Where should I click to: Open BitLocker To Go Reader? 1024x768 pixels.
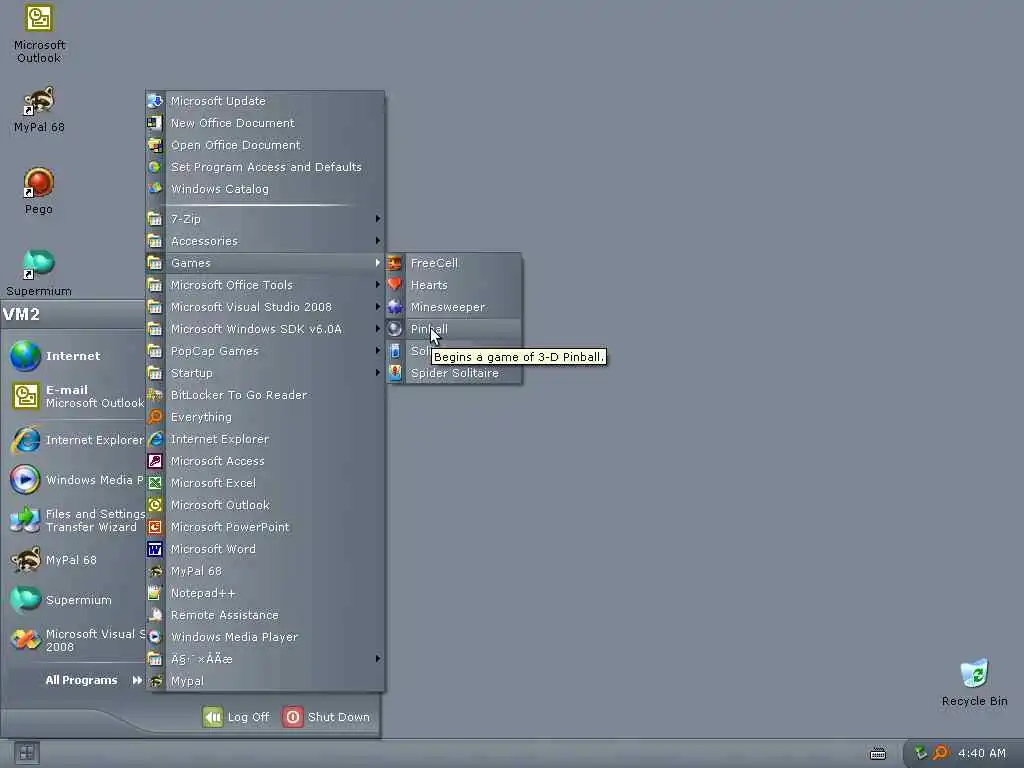coord(265,395)
